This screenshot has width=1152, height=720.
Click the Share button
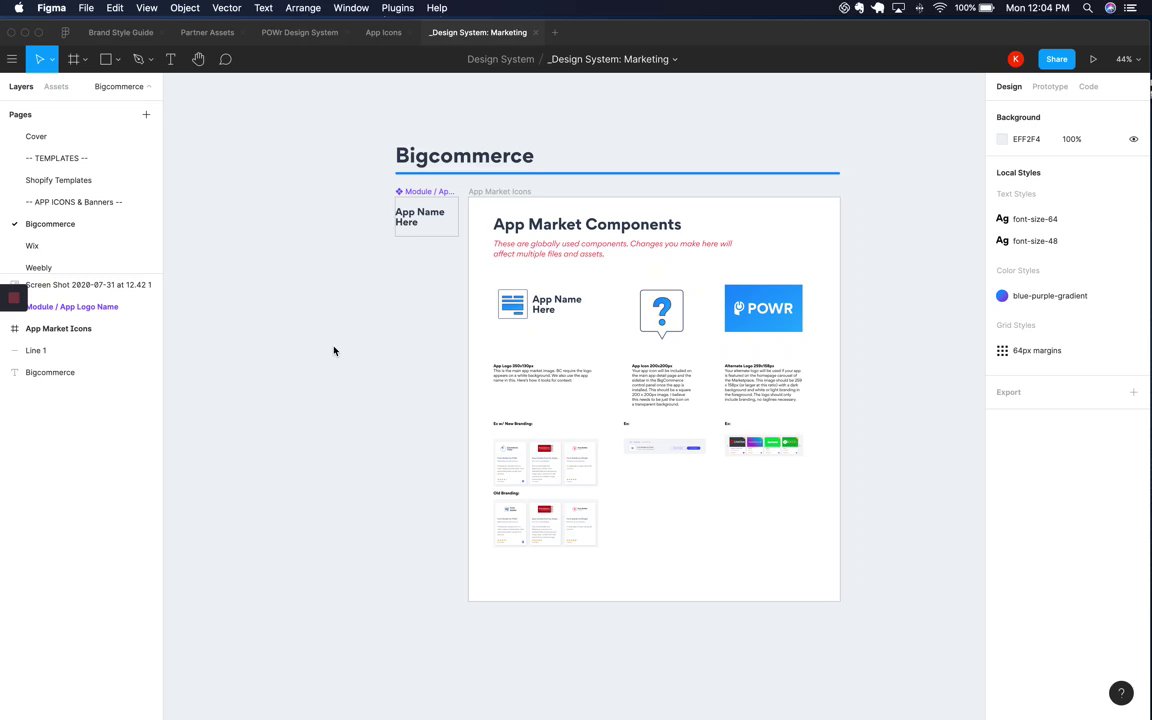[x=1056, y=60]
